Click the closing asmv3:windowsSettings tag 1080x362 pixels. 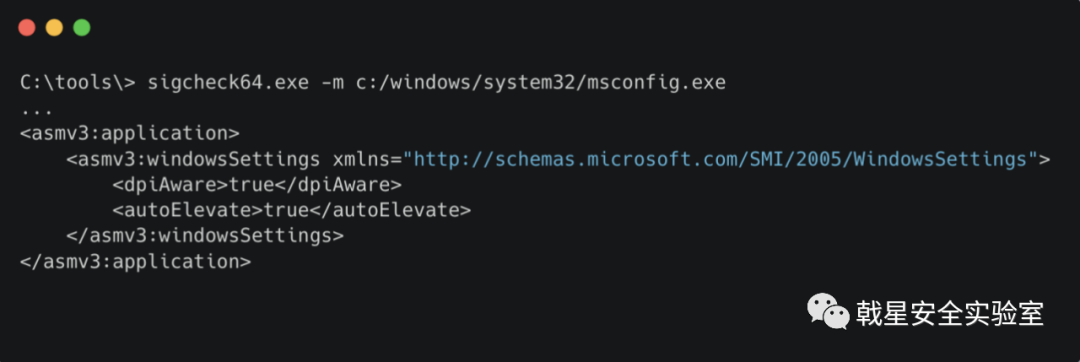[205, 236]
